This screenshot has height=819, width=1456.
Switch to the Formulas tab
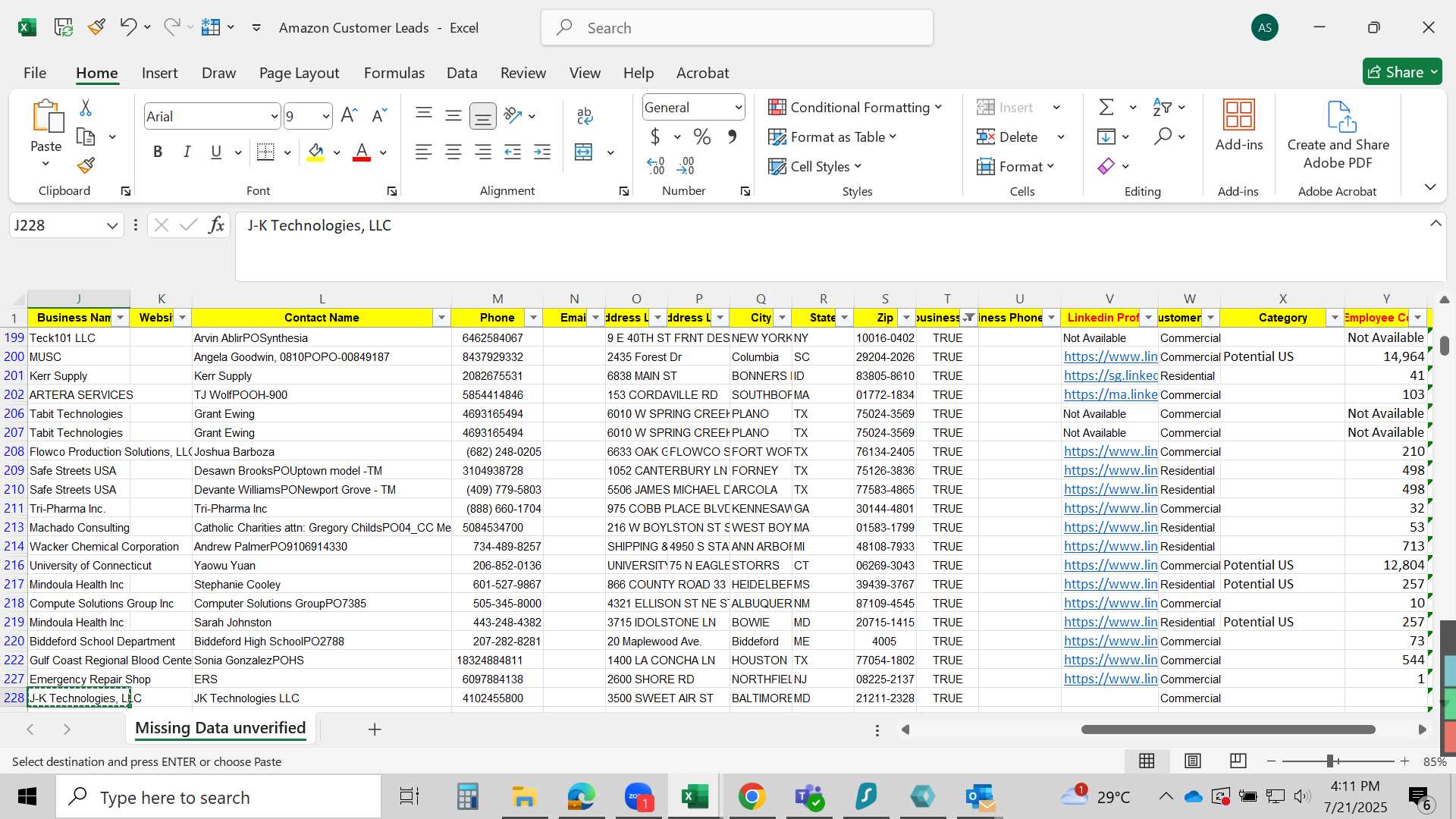pos(394,73)
